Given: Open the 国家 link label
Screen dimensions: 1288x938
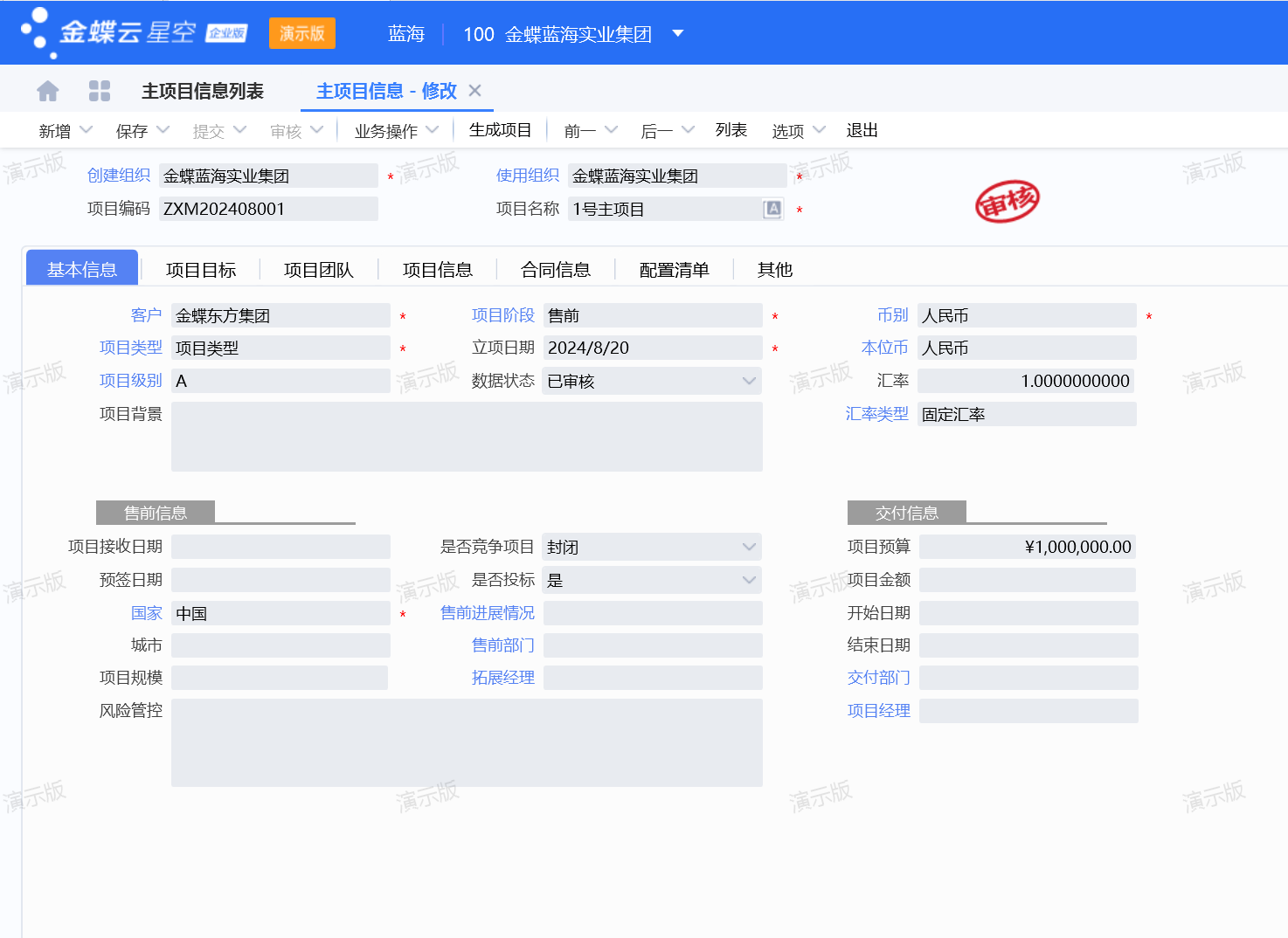Looking at the screenshot, I should click(147, 613).
